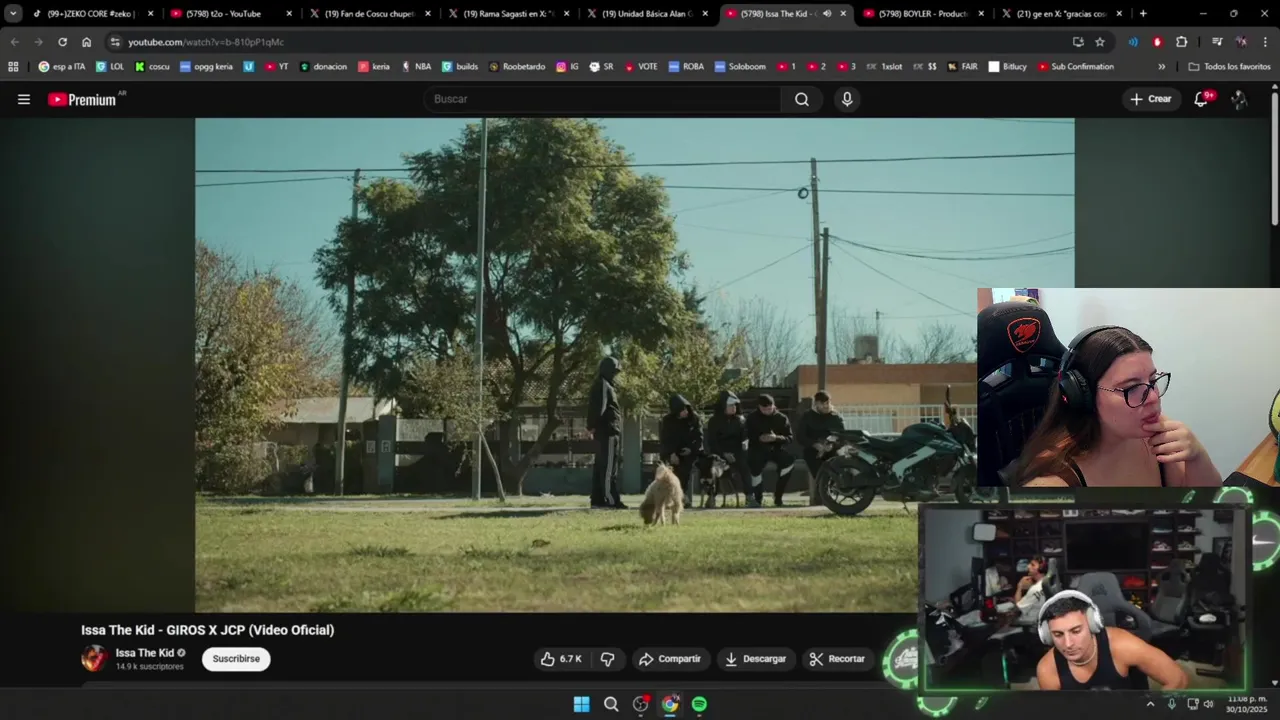Subscribe to Issa The Kid with Suscribirse

pos(236,659)
